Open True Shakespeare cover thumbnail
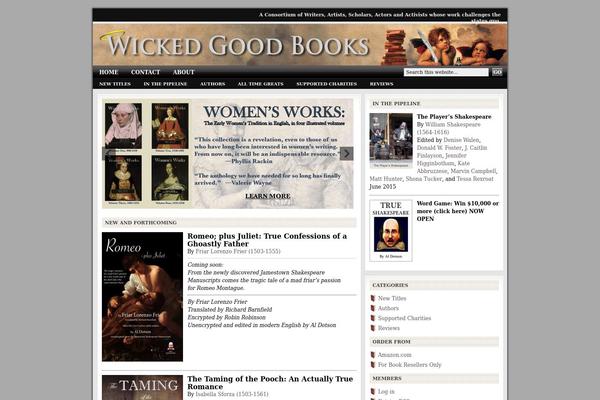Screen dimensions: 600x400 click(x=391, y=230)
